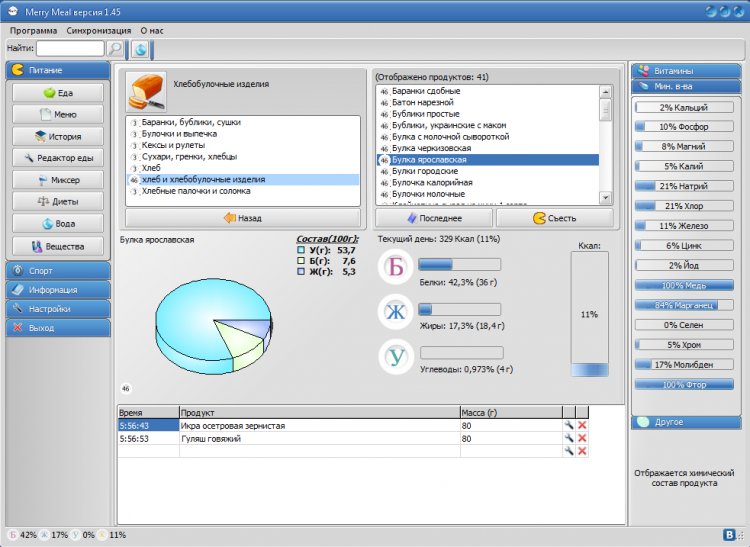Click the magnifier search icon
The width and height of the screenshot is (750, 547).
pyautogui.click(x=115, y=48)
